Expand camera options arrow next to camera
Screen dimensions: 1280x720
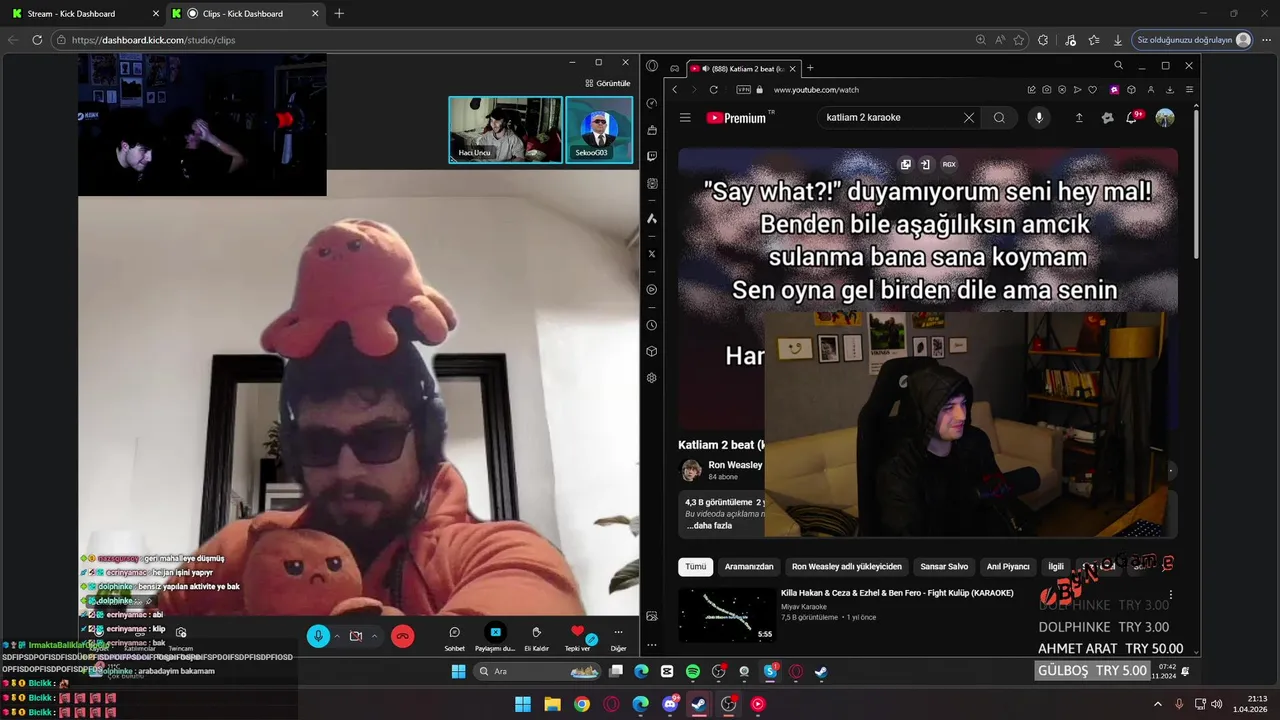click(375, 636)
